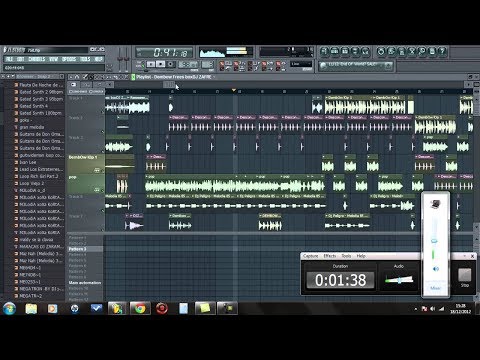
Task: Open the Step Sequencer view icon
Action: pyautogui.click(x=334, y=51)
